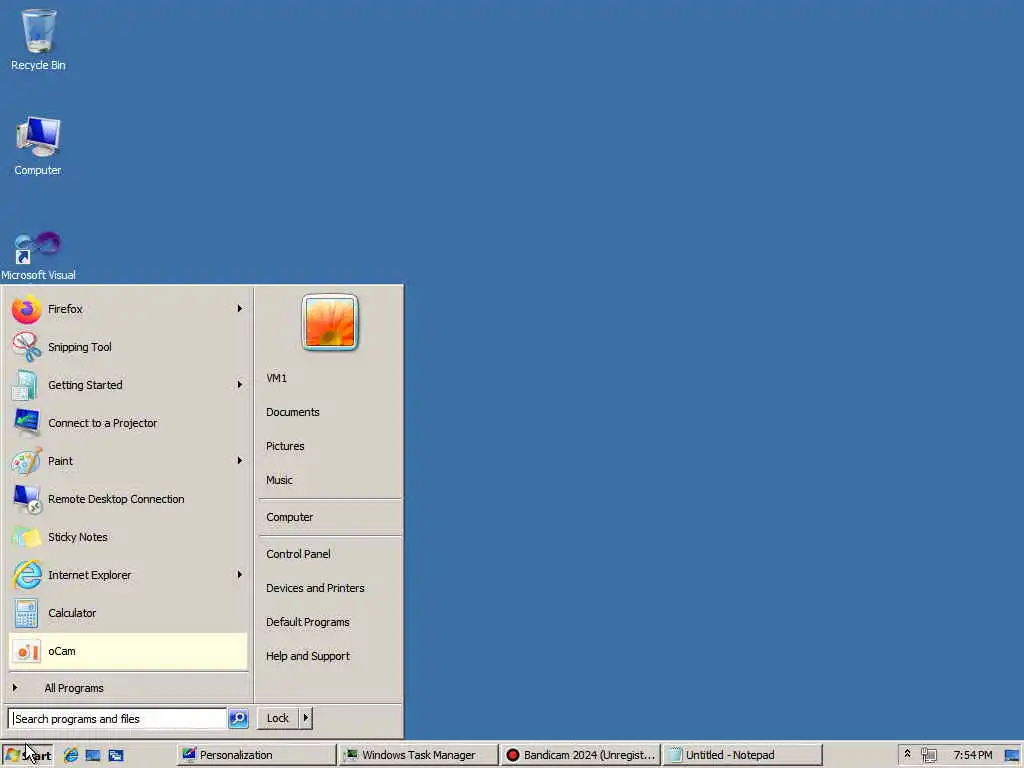Open the Calculator icon

[x=26, y=613]
